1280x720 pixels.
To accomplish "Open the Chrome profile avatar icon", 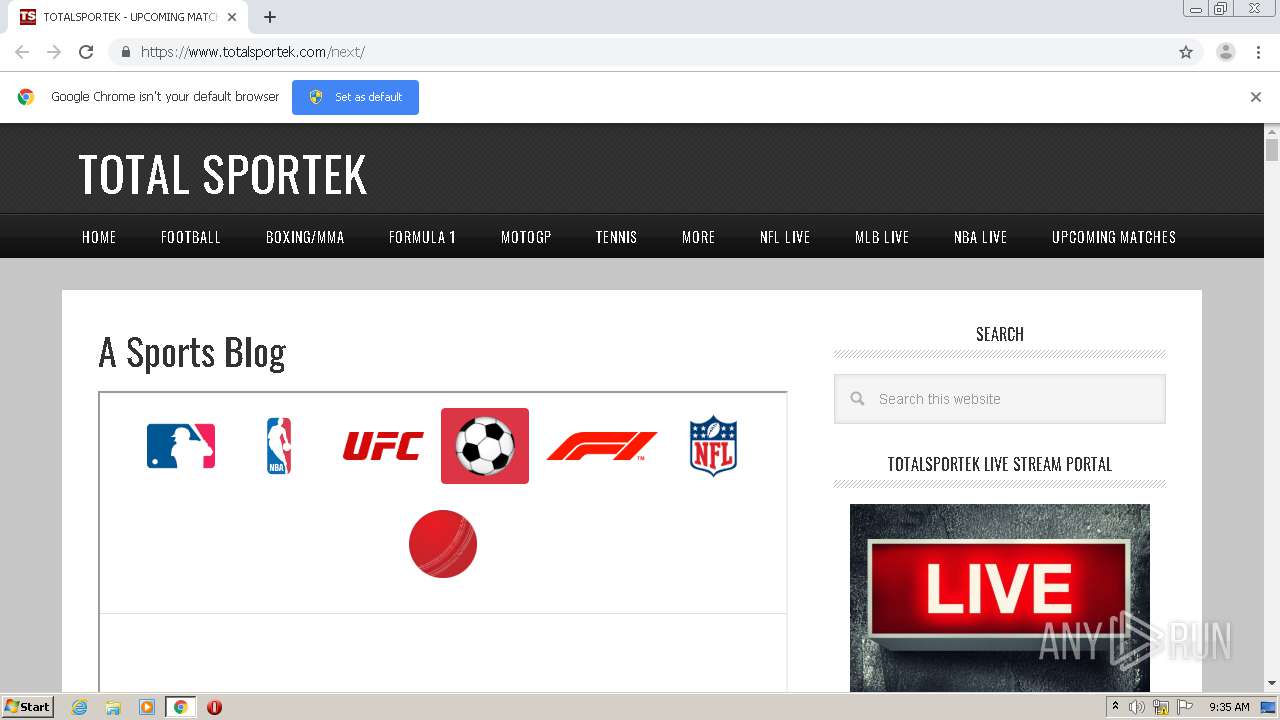I will 1226,52.
